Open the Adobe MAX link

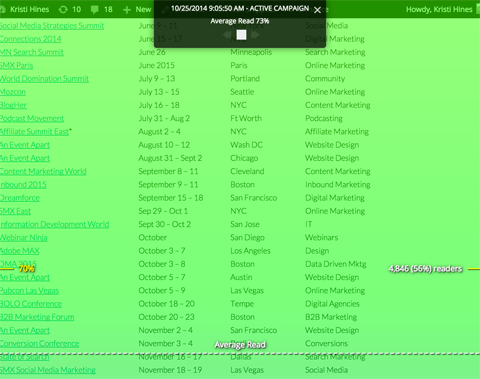(20, 251)
